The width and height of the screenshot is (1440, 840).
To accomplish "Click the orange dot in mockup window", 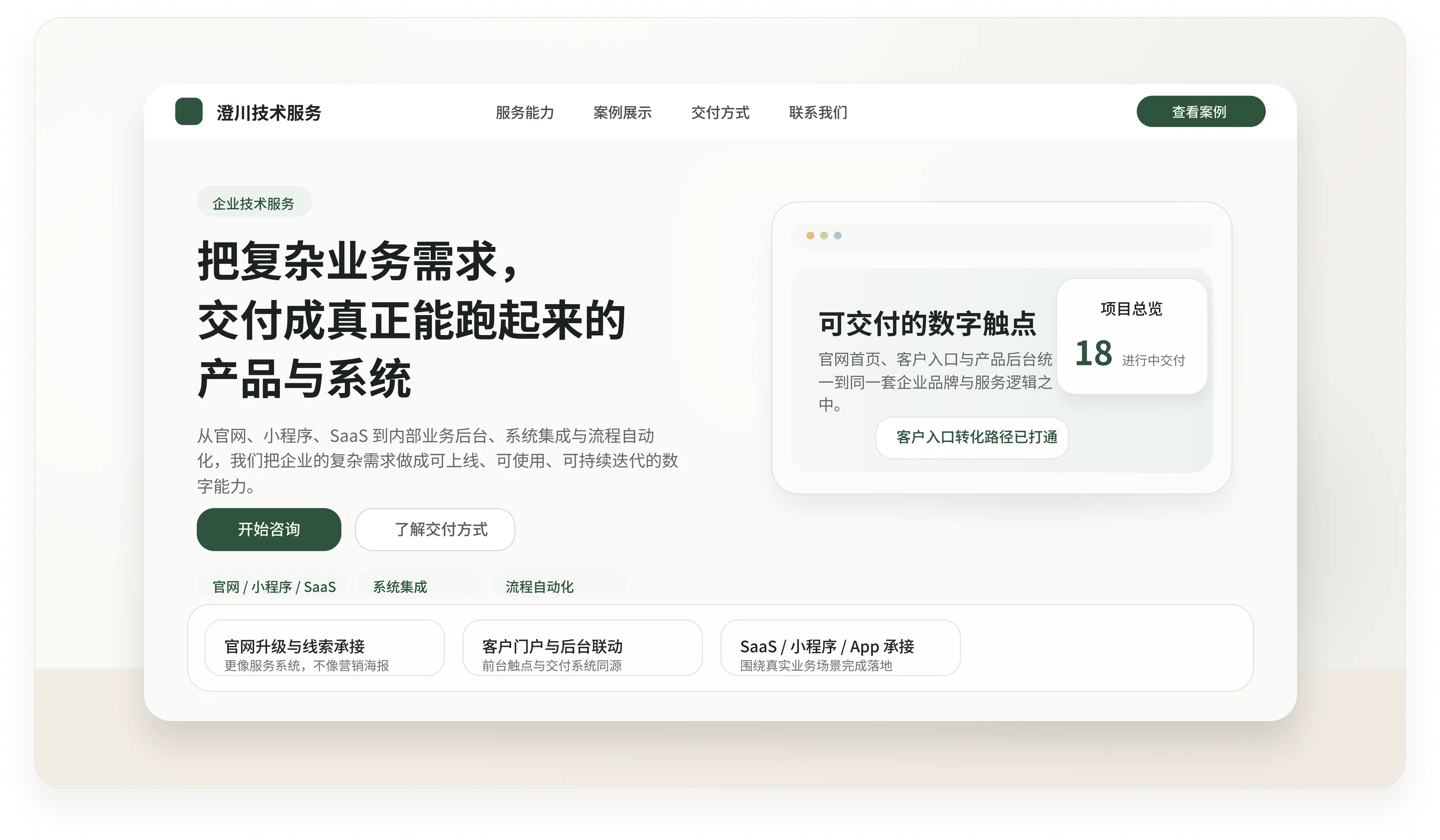I will tap(810, 235).
